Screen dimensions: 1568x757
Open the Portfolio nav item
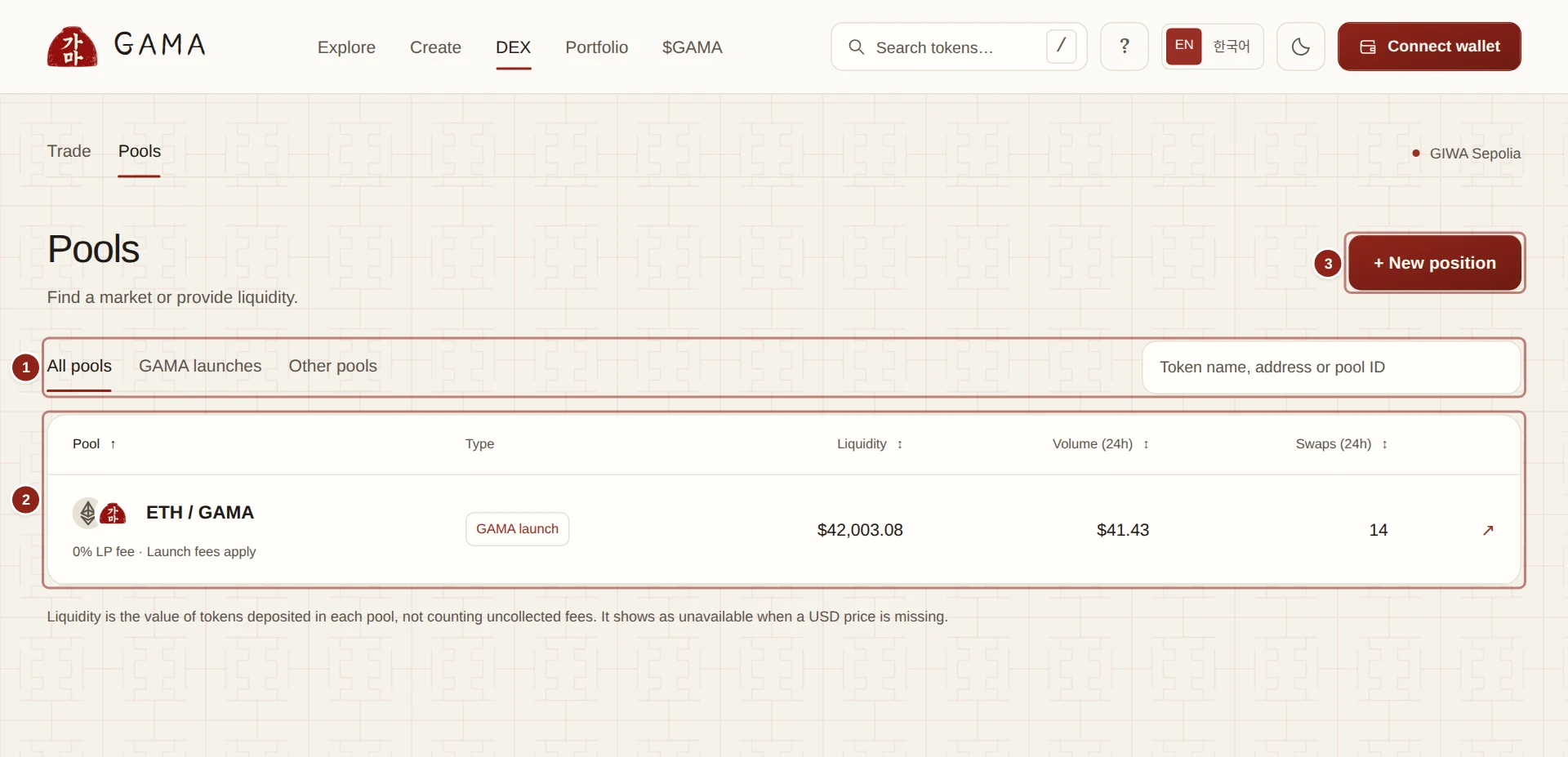596,47
